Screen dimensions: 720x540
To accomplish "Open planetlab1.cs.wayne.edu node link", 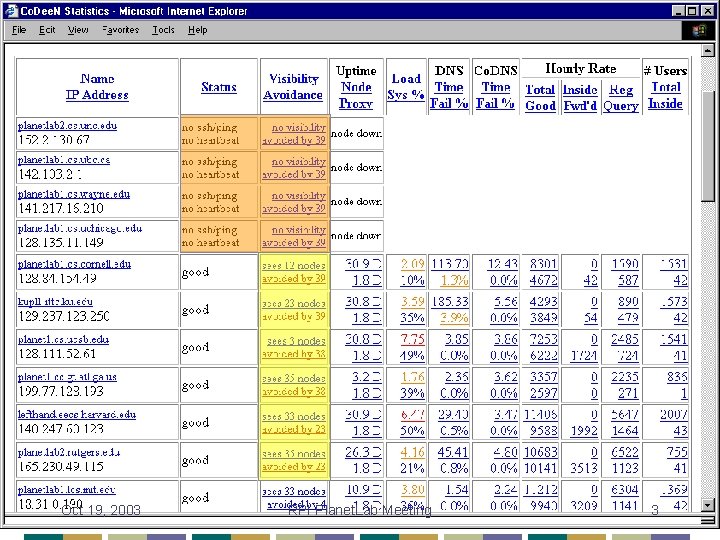I will [74, 194].
